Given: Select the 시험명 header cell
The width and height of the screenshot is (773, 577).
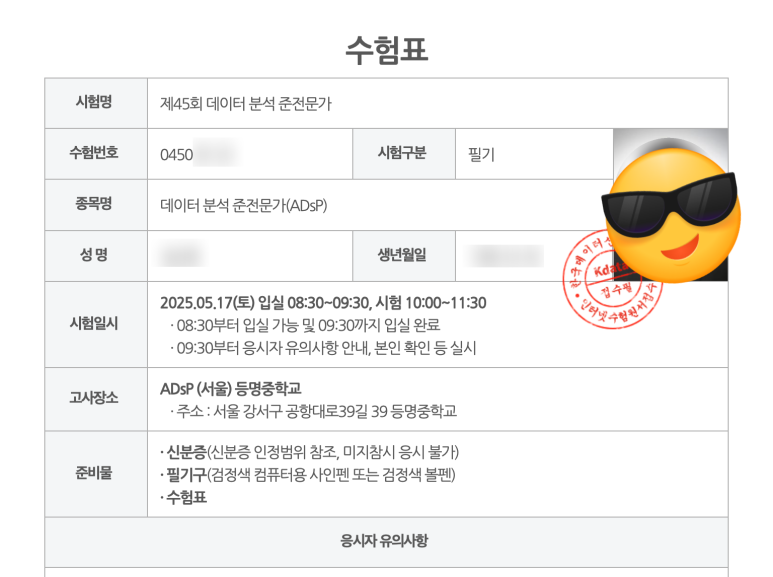Looking at the screenshot, I should click(96, 103).
